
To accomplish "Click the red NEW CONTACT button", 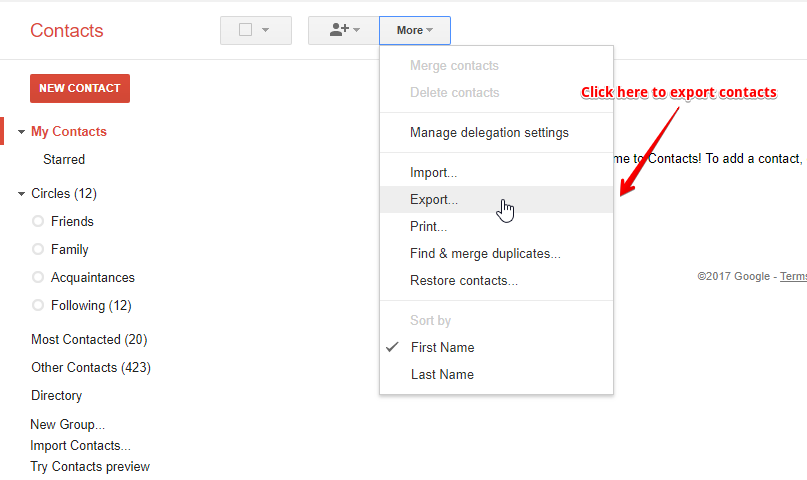I will [80, 88].
